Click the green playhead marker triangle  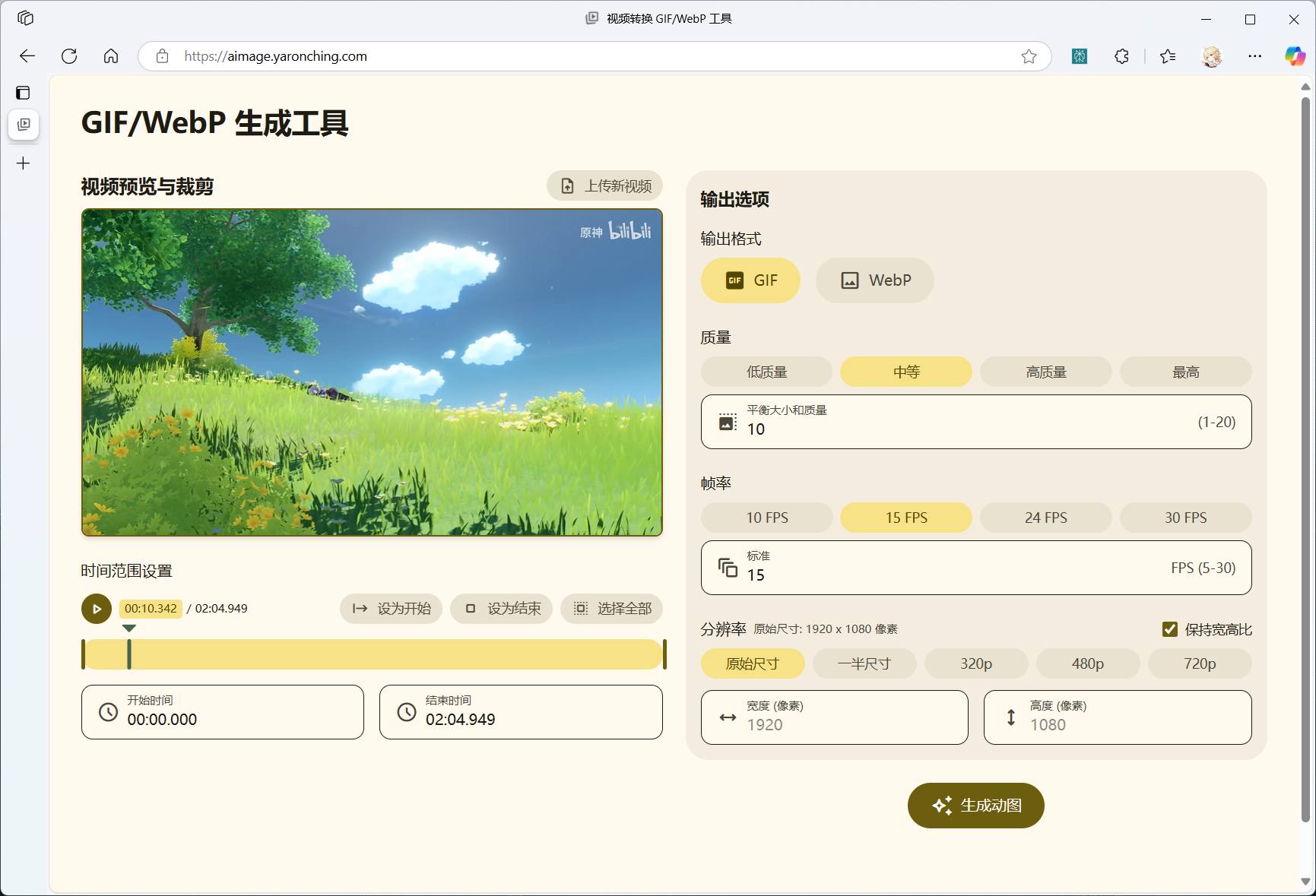point(129,628)
